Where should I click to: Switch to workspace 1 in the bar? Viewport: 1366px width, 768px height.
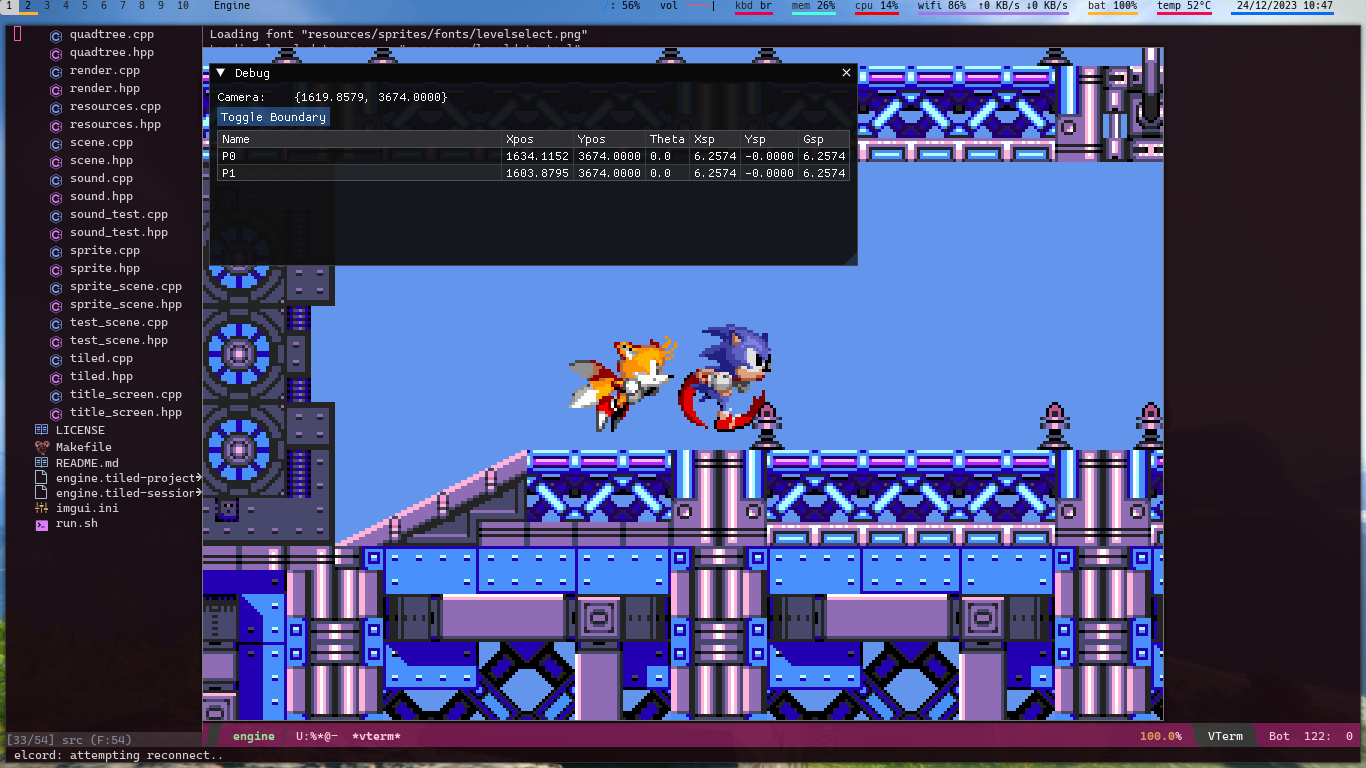[9, 6]
